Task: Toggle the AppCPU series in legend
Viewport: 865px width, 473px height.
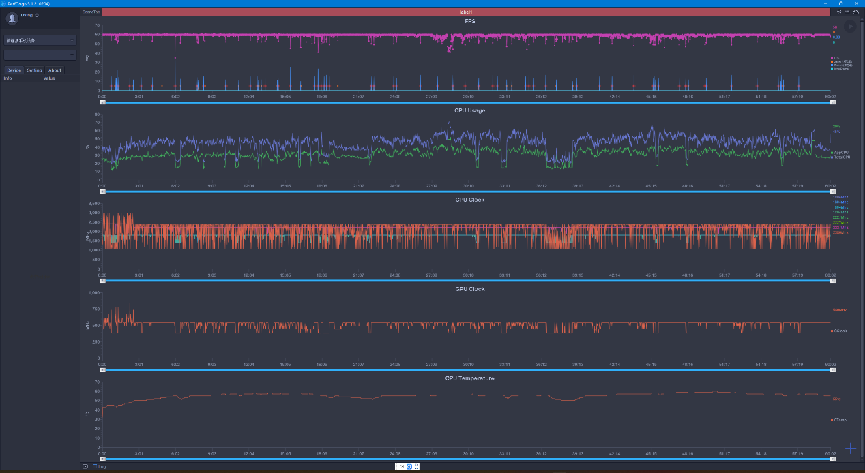Action: click(x=840, y=152)
